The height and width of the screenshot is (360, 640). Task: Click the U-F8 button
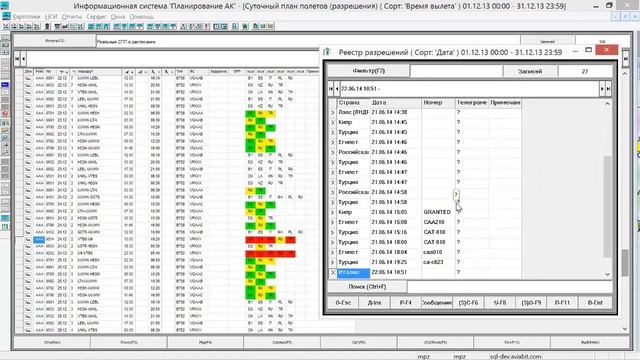pyautogui.click(x=500, y=303)
